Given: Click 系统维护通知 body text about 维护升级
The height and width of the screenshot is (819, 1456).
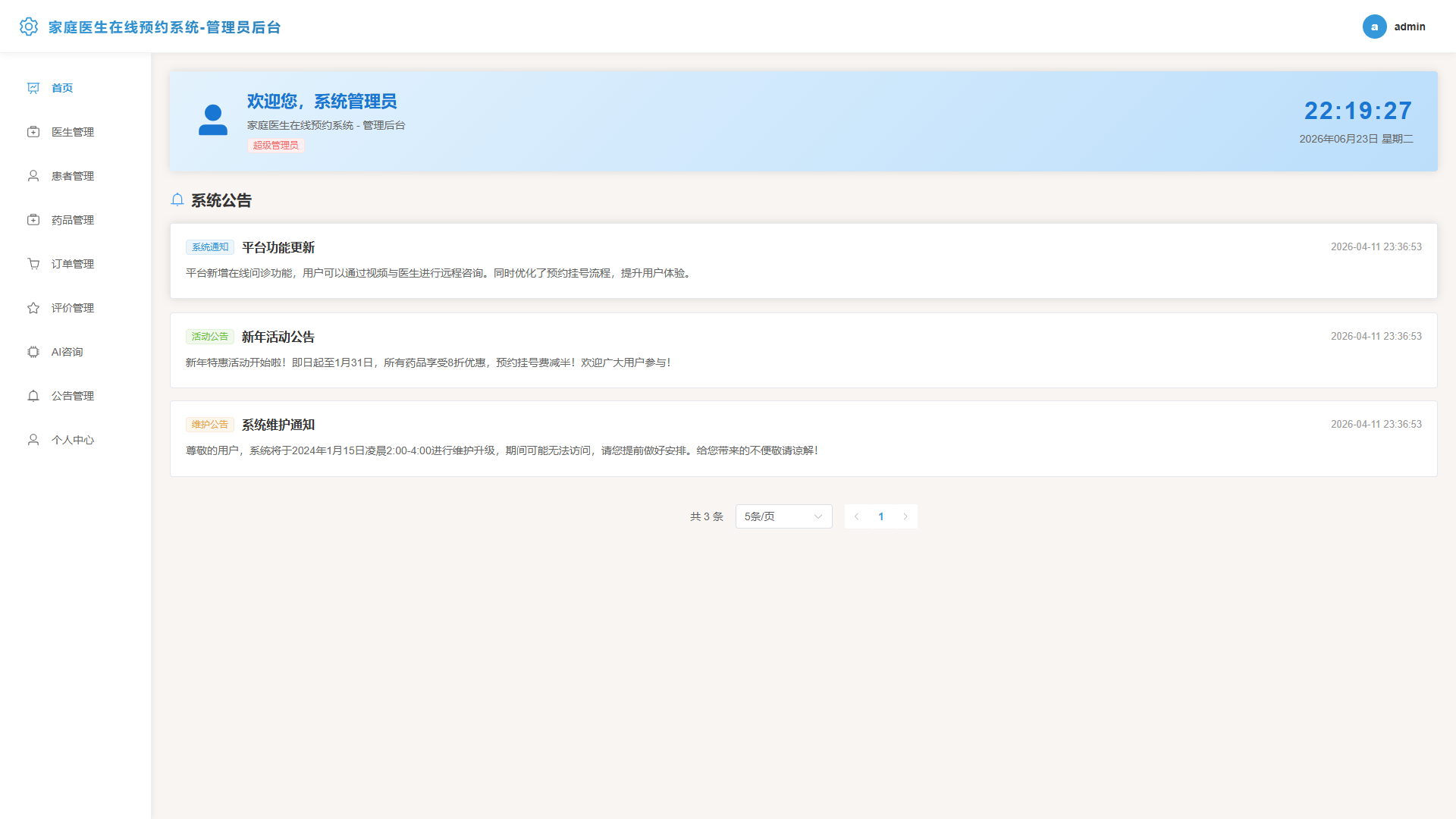Looking at the screenshot, I should [x=503, y=450].
